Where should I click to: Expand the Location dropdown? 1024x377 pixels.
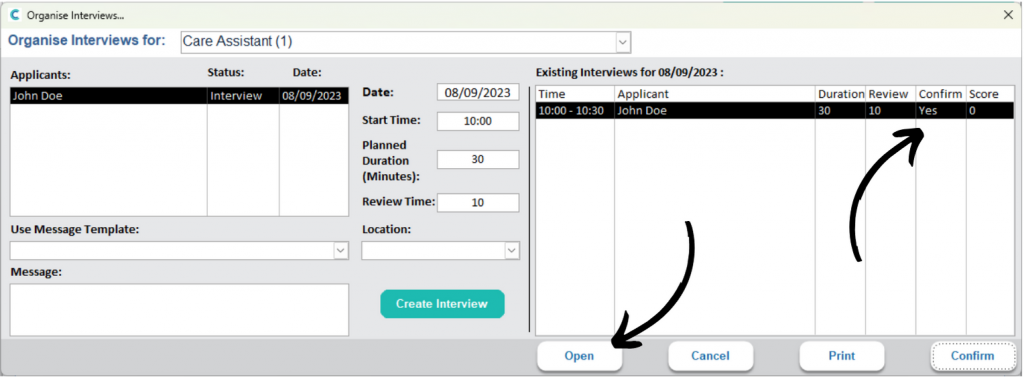512,251
